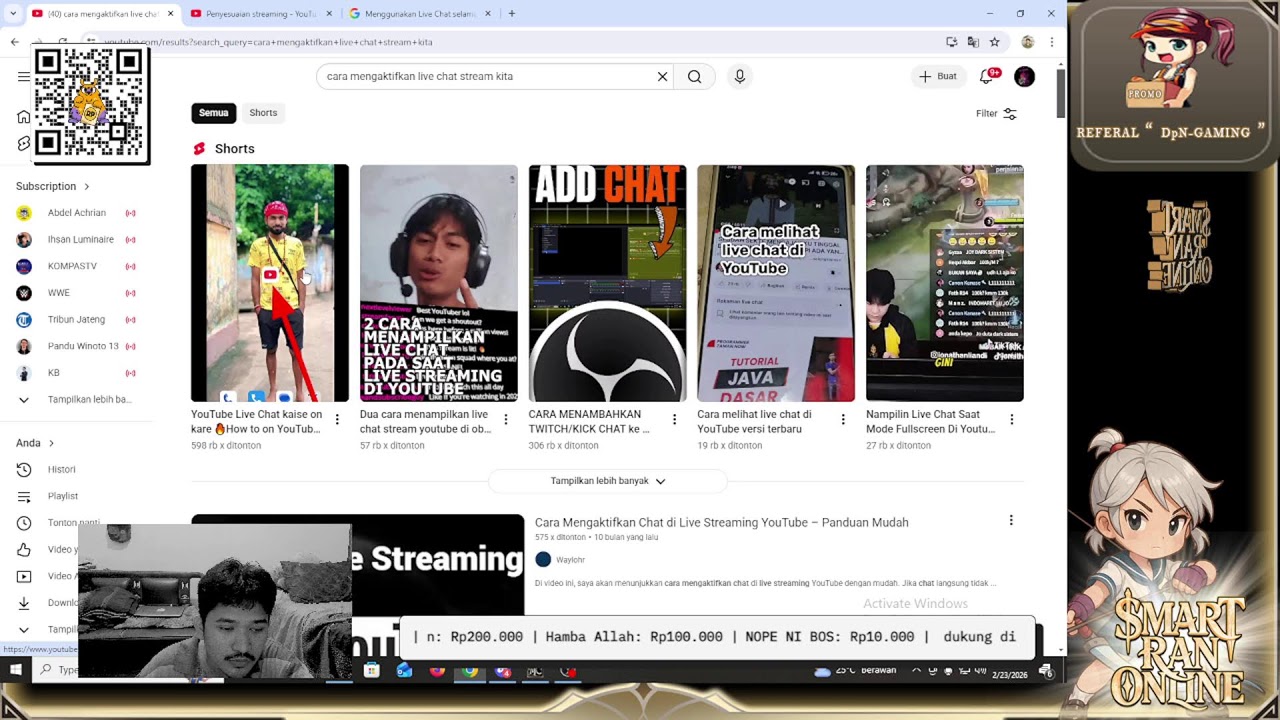Expand Shorts with 'Tampilkan lebih banyak'
This screenshot has width=1280, height=720.
(608, 481)
